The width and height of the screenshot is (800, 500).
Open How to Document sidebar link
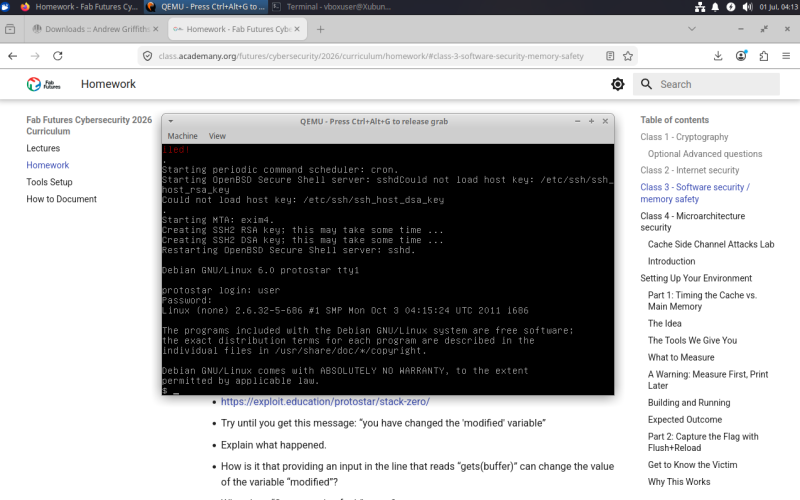(61, 199)
